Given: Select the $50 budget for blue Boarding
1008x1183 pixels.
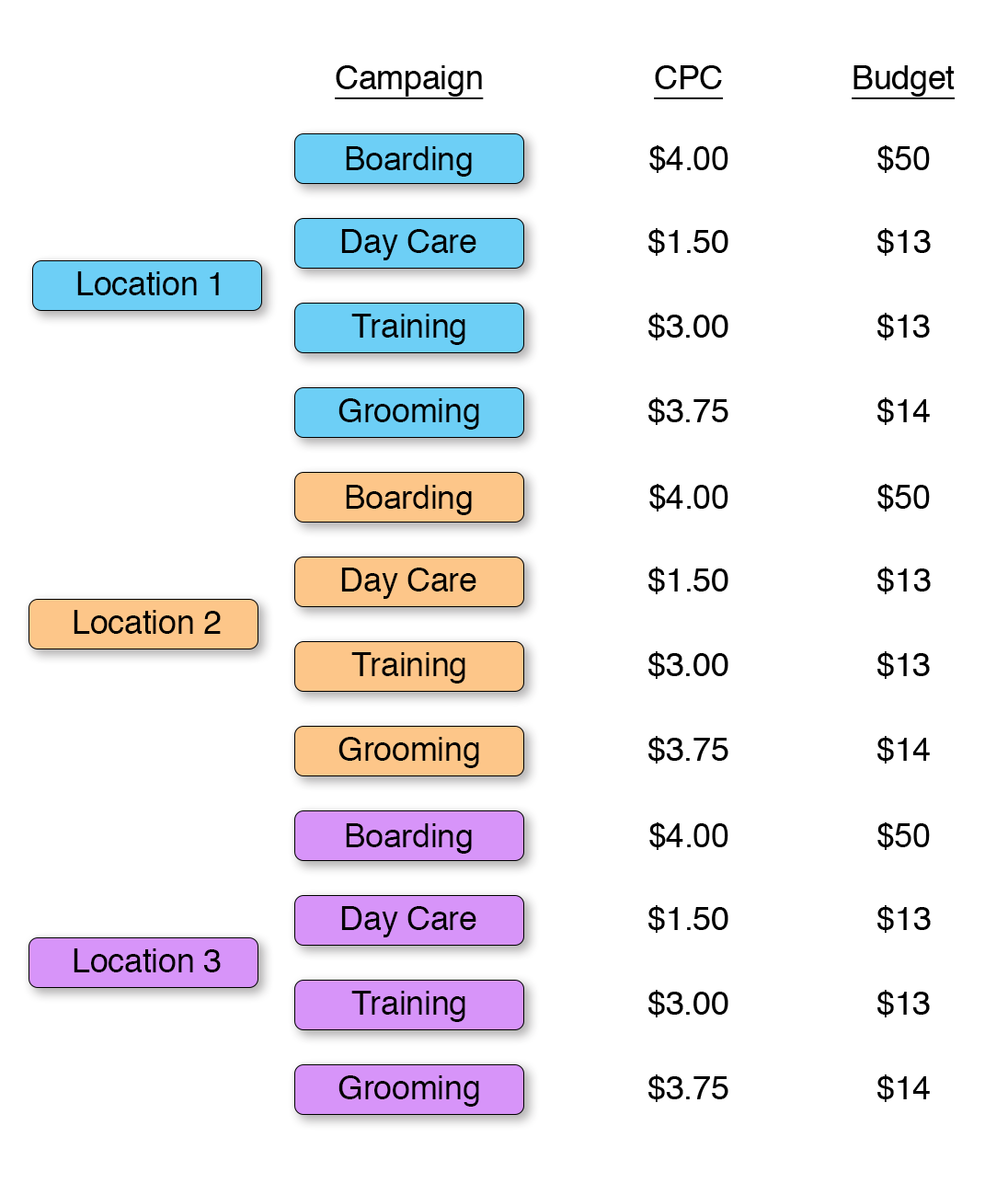Looking at the screenshot, I should [x=903, y=159].
